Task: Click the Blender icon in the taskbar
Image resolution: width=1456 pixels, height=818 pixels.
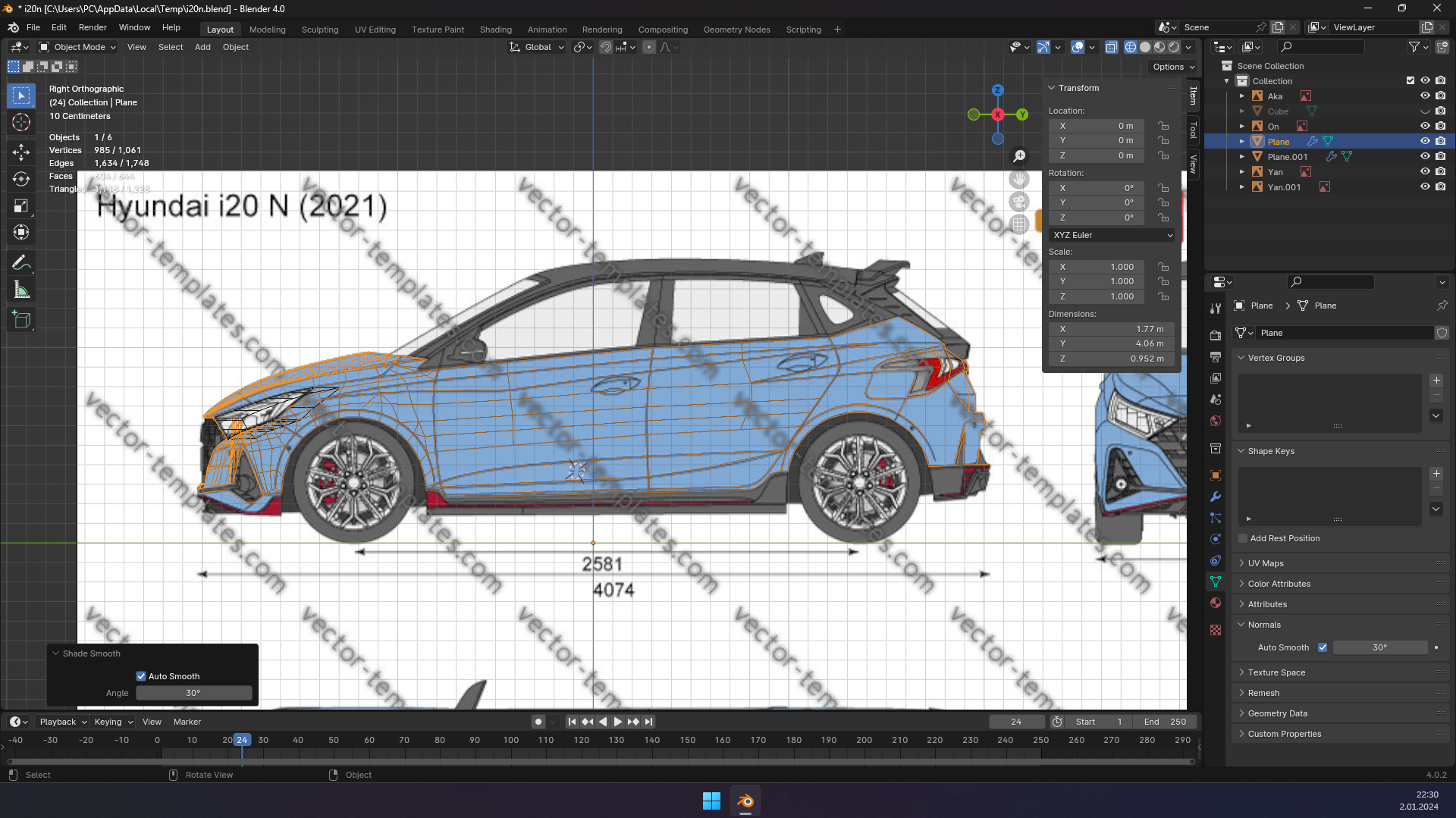Action: [745, 801]
